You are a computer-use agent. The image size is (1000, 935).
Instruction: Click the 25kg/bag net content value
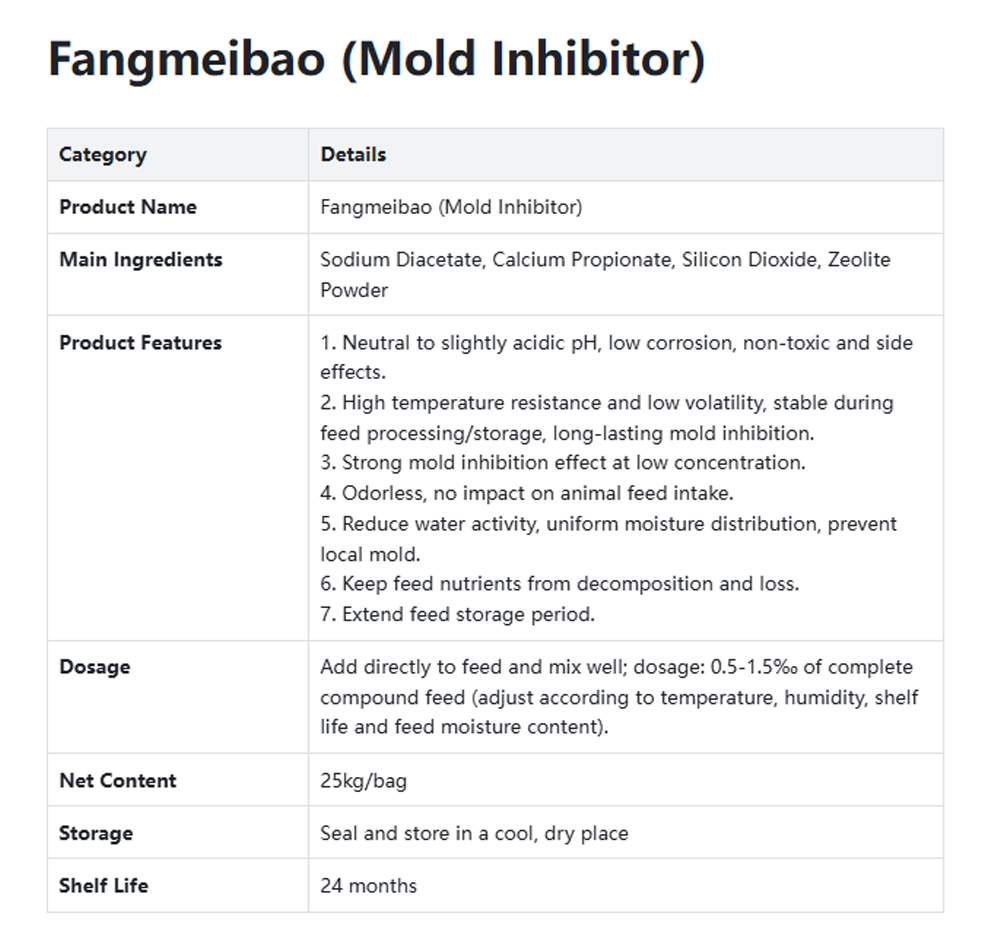364,781
